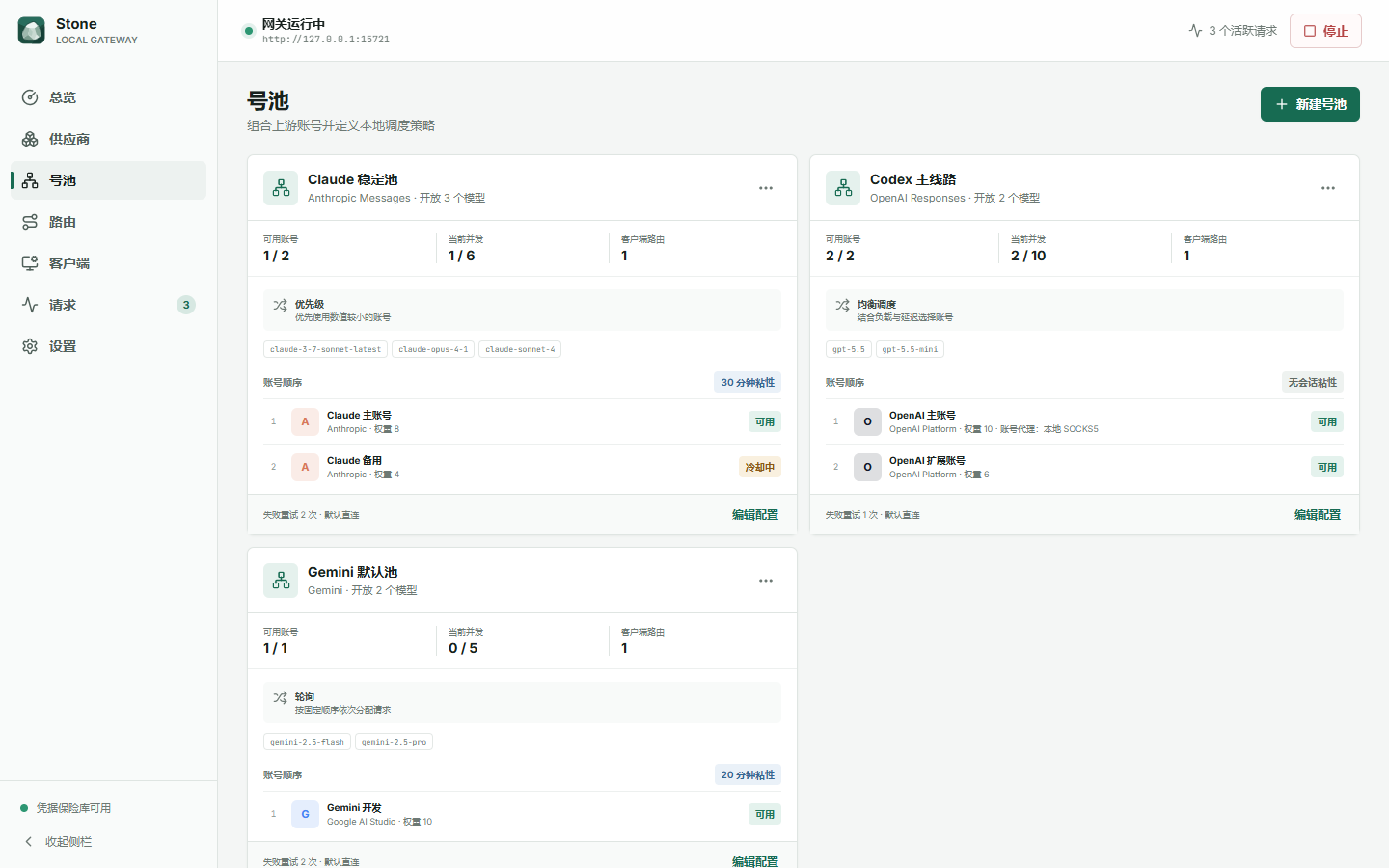Click the 总览 gauge icon
The width and height of the screenshot is (1389, 868).
30,97
